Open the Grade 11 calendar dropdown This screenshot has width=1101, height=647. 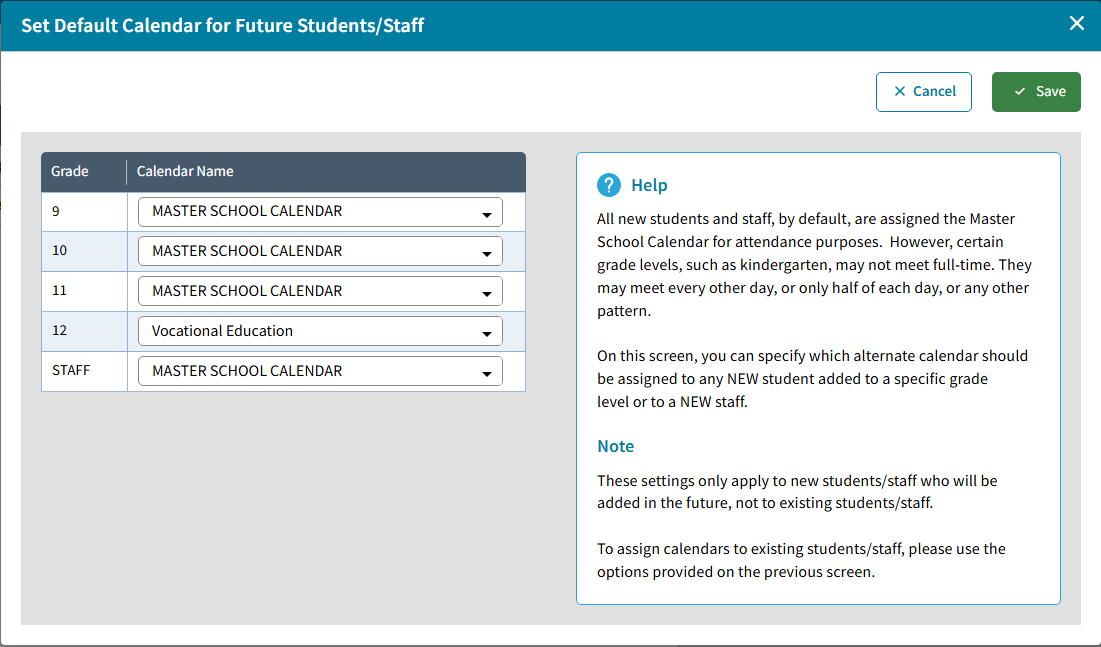tap(320, 291)
